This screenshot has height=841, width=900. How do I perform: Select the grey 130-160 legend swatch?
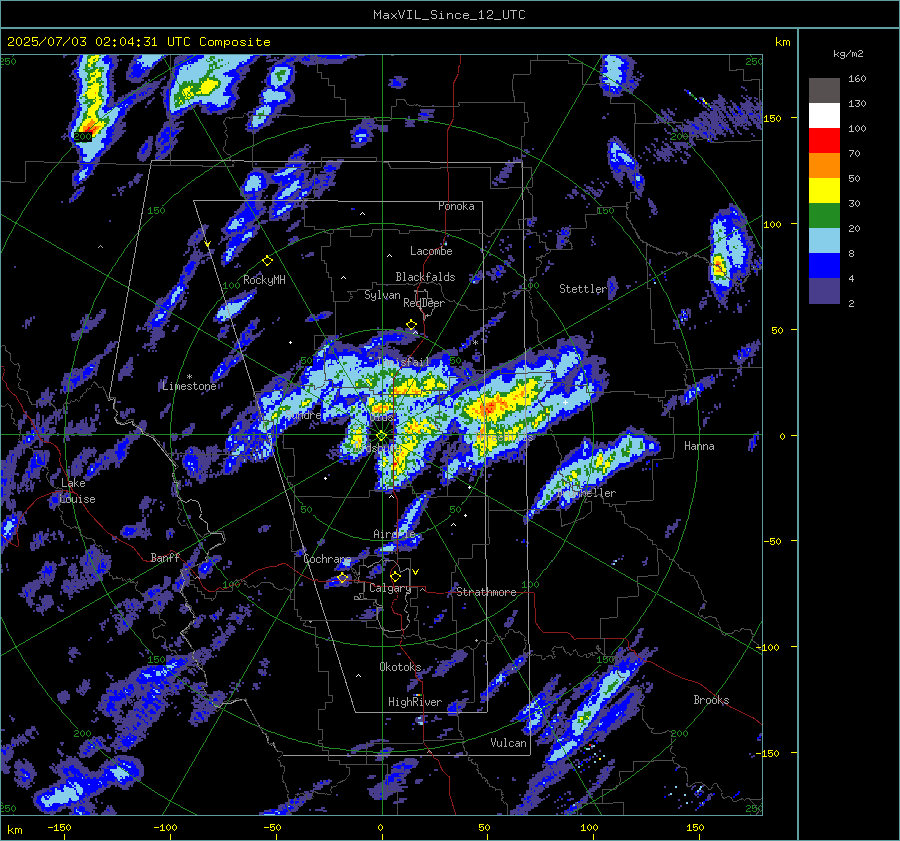pos(824,91)
